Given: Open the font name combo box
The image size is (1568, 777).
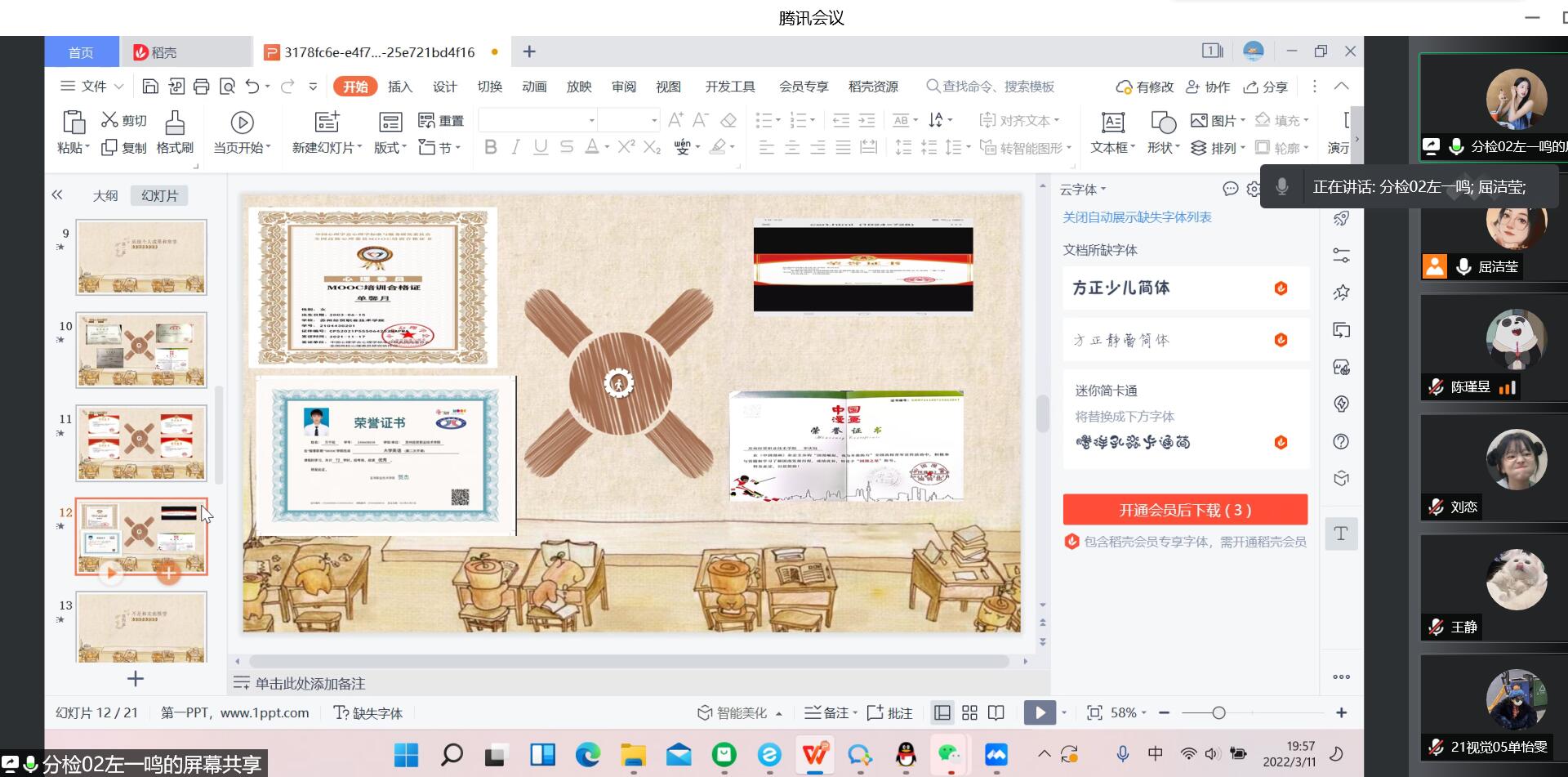Looking at the screenshot, I should [x=537, y=120].
